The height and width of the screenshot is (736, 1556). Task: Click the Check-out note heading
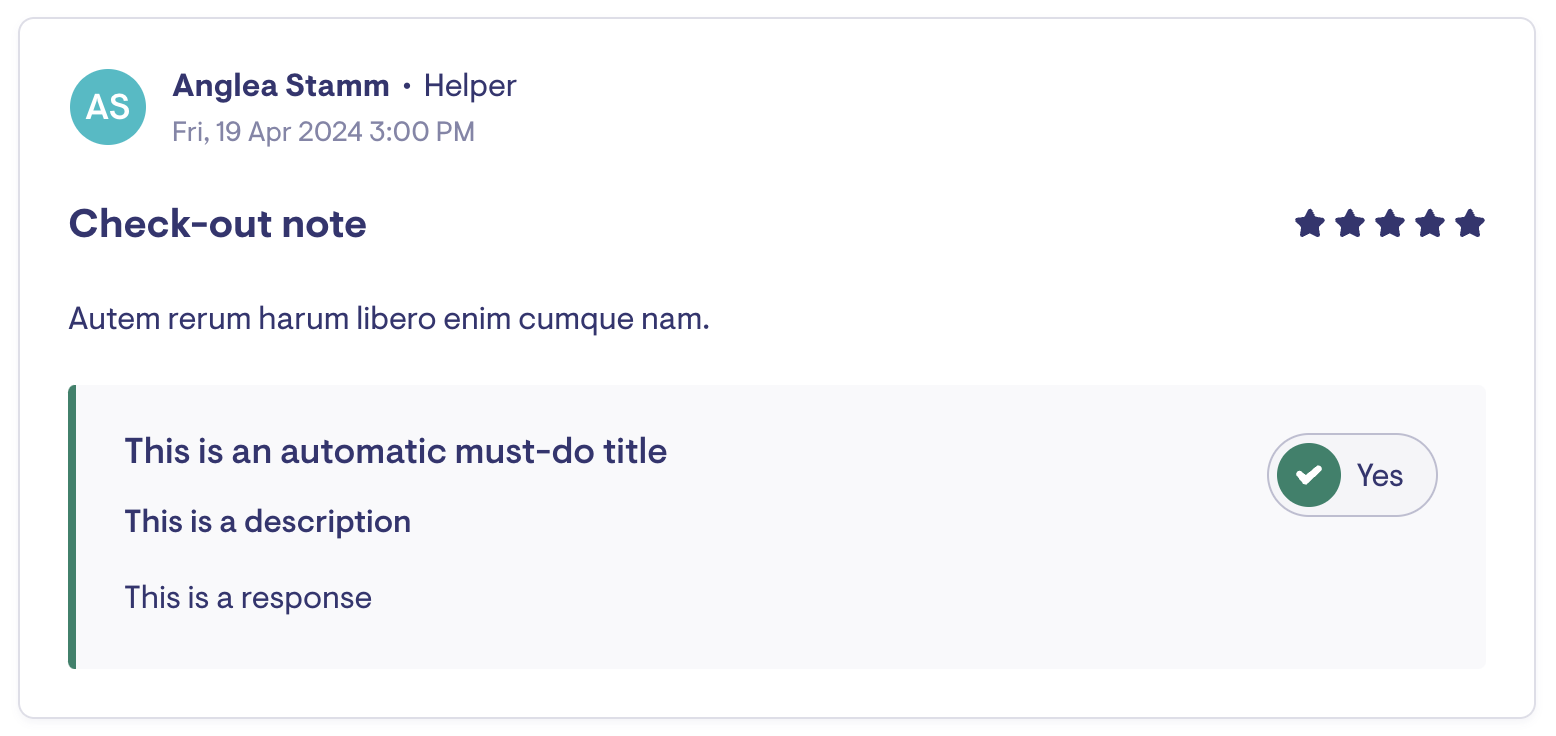pyautogui.click(x=217, y=224)
